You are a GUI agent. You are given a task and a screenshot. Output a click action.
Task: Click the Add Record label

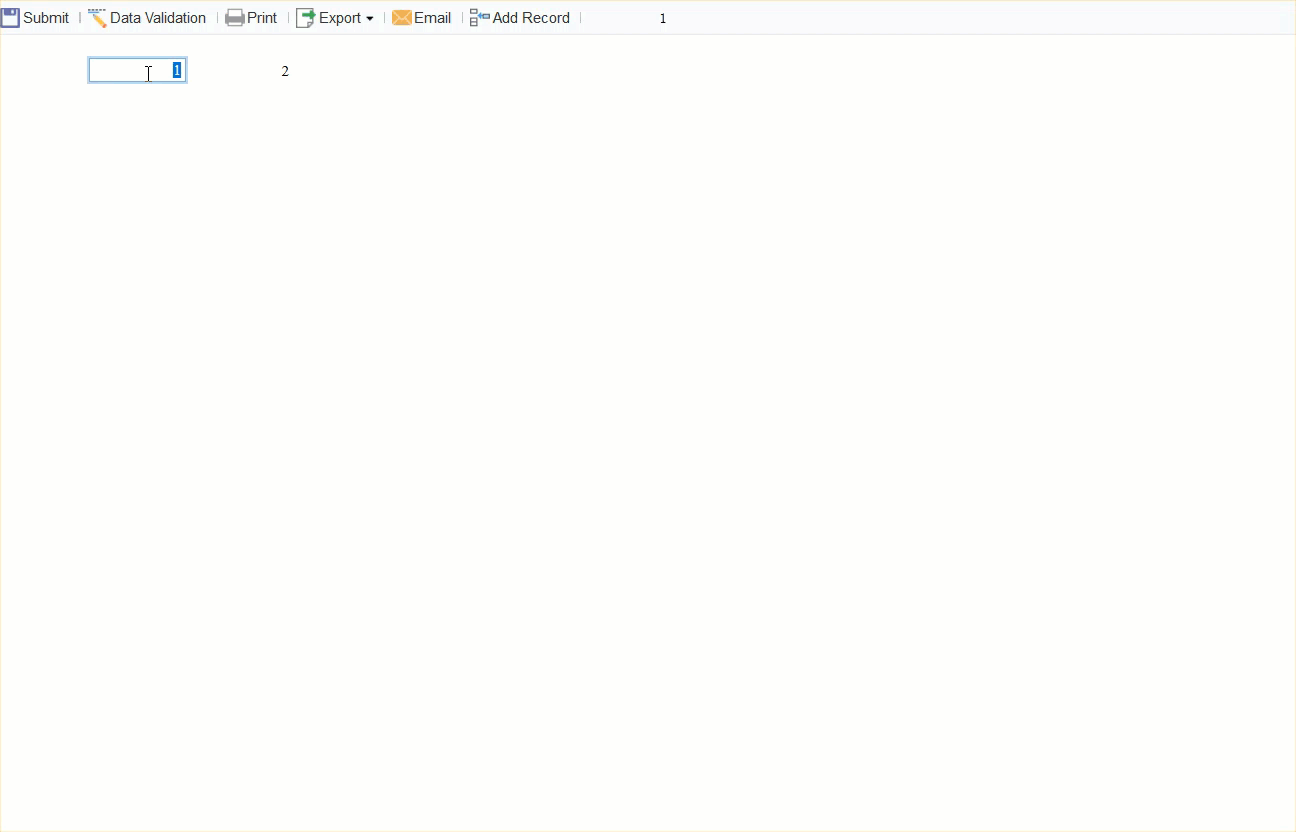(530, 17)
